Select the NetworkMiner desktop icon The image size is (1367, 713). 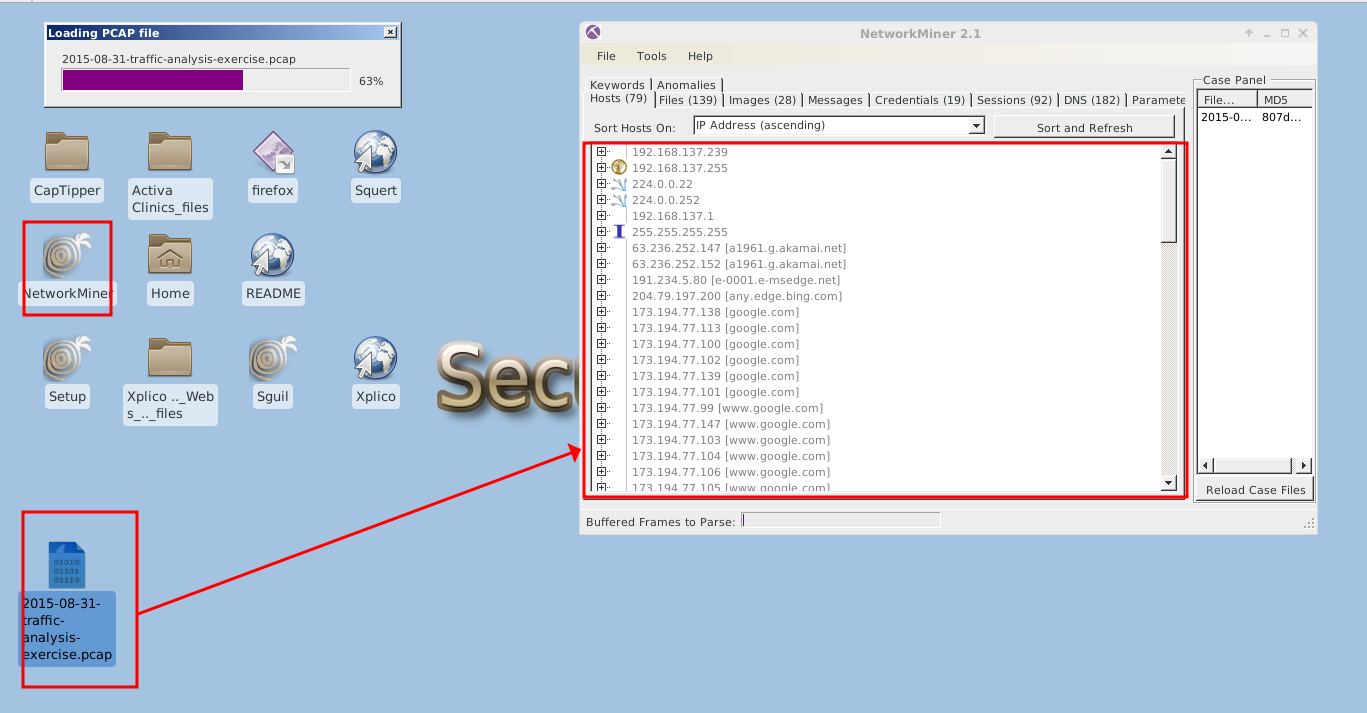(67, 255)
